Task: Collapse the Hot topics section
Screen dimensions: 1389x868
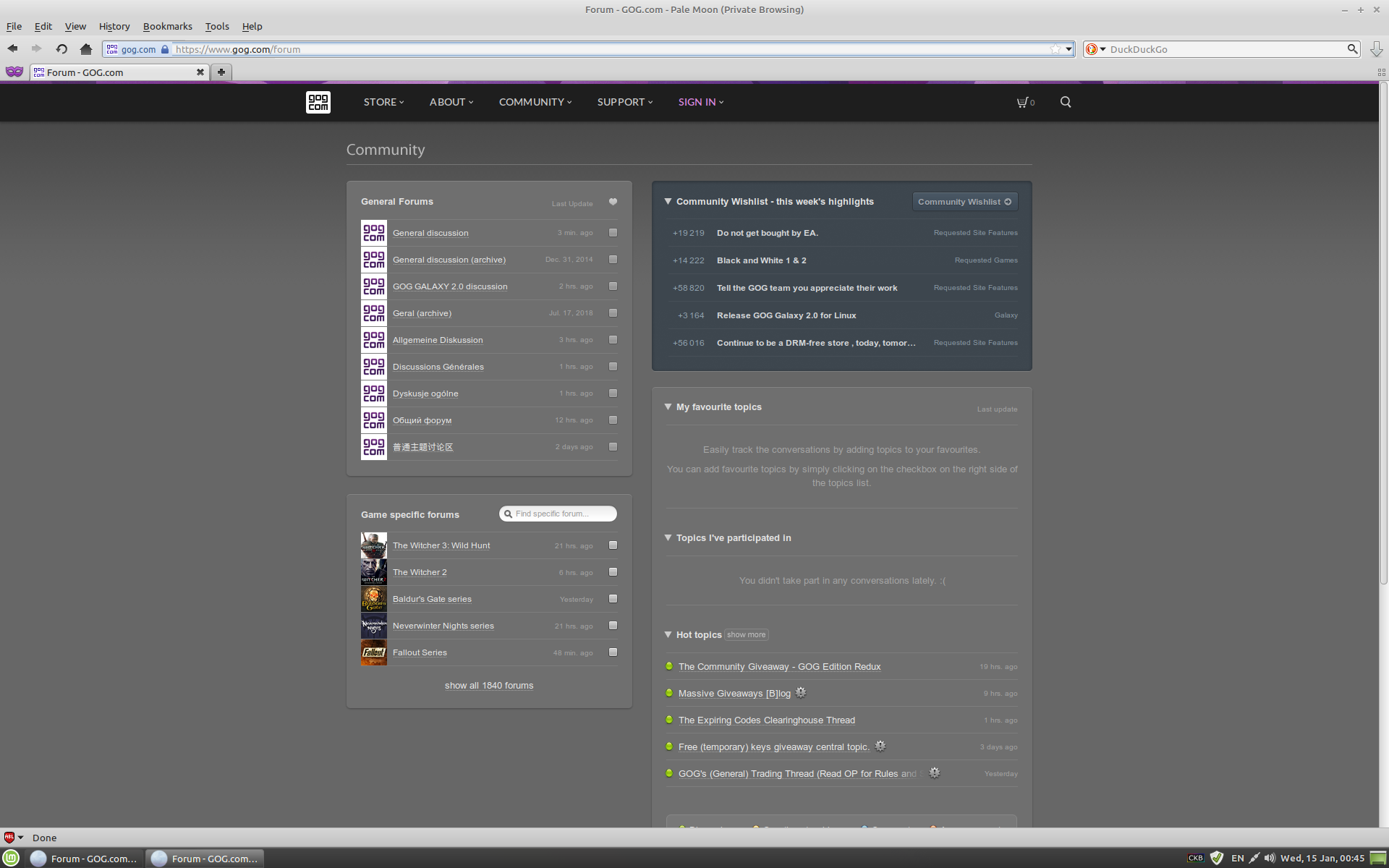Action: tap(668, 635)
